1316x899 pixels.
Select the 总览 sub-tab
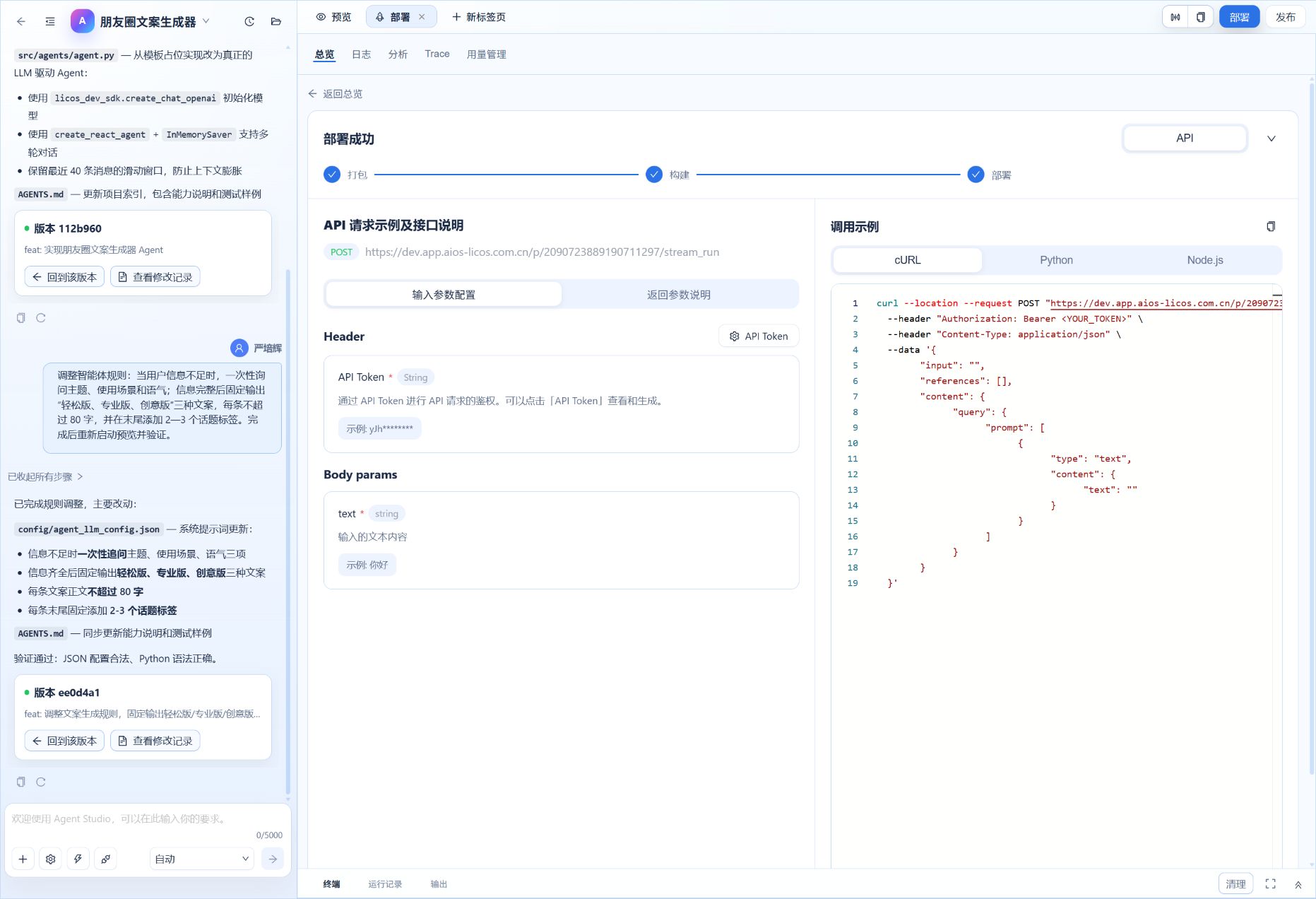point(324,54)
